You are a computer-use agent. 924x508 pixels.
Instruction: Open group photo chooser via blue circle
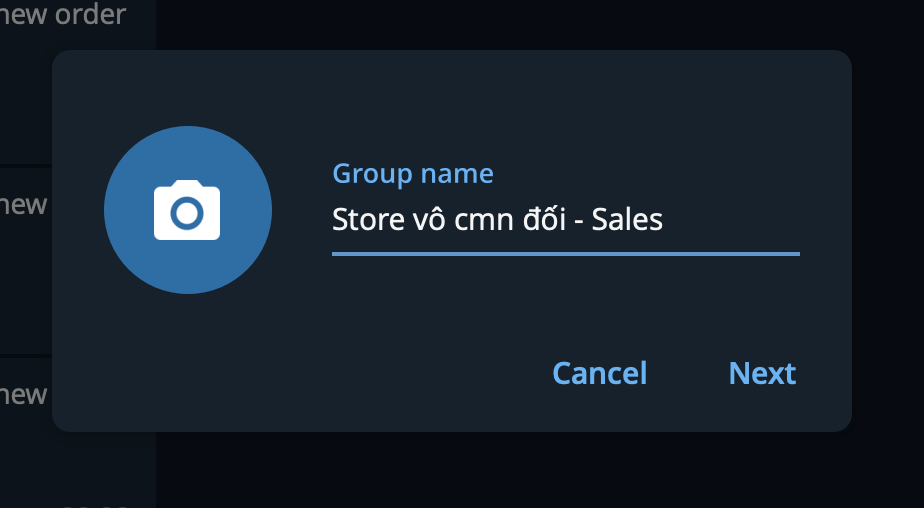pyautogui.click(x=188, y=210)
